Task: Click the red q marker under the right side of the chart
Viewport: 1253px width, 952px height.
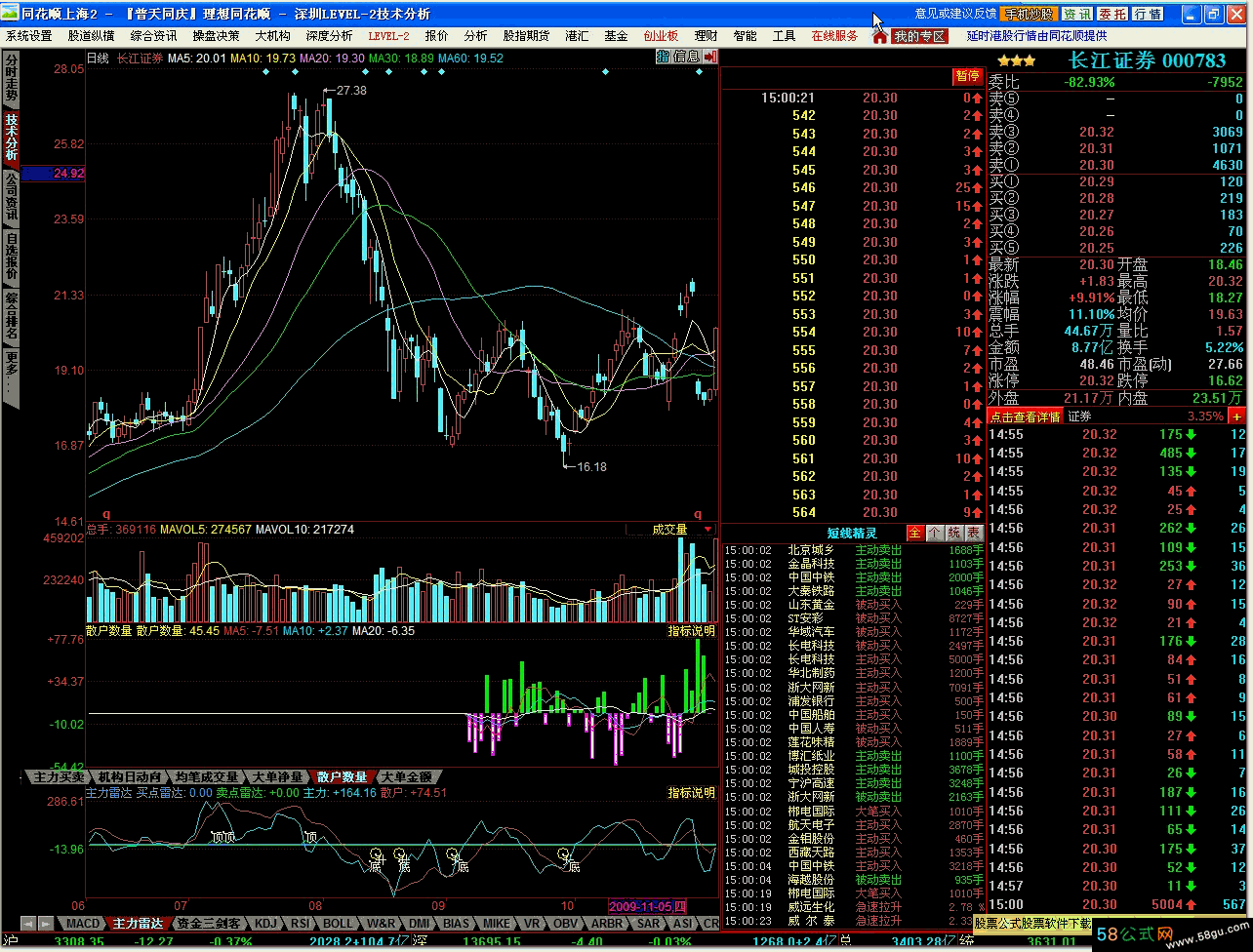Action: (698, 514)
